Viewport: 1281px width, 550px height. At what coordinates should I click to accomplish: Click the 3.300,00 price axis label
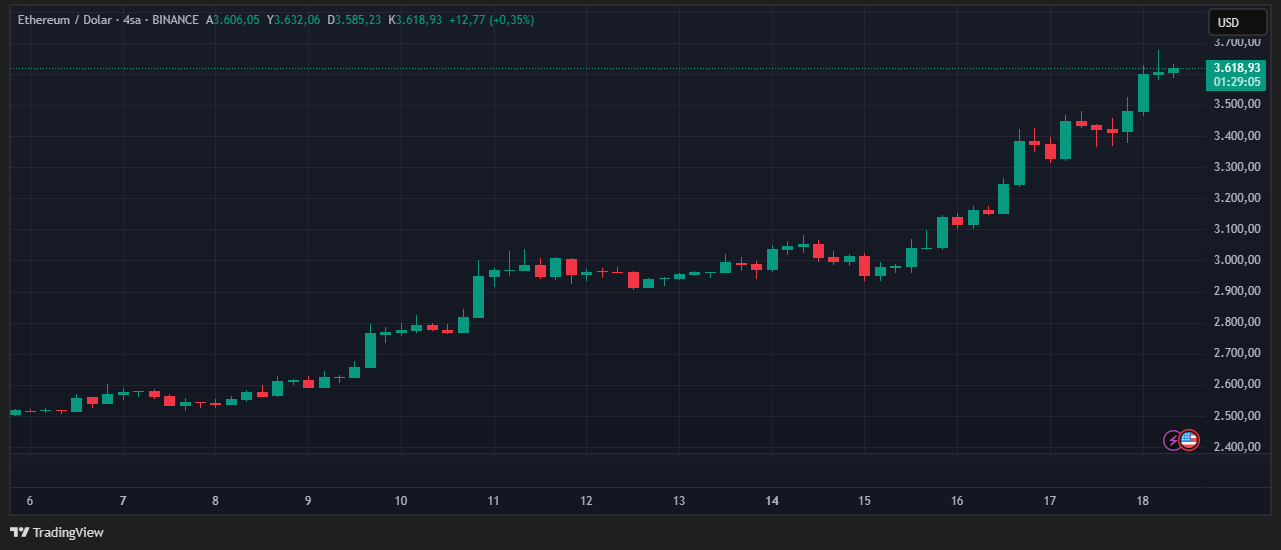coord(1236,167)
